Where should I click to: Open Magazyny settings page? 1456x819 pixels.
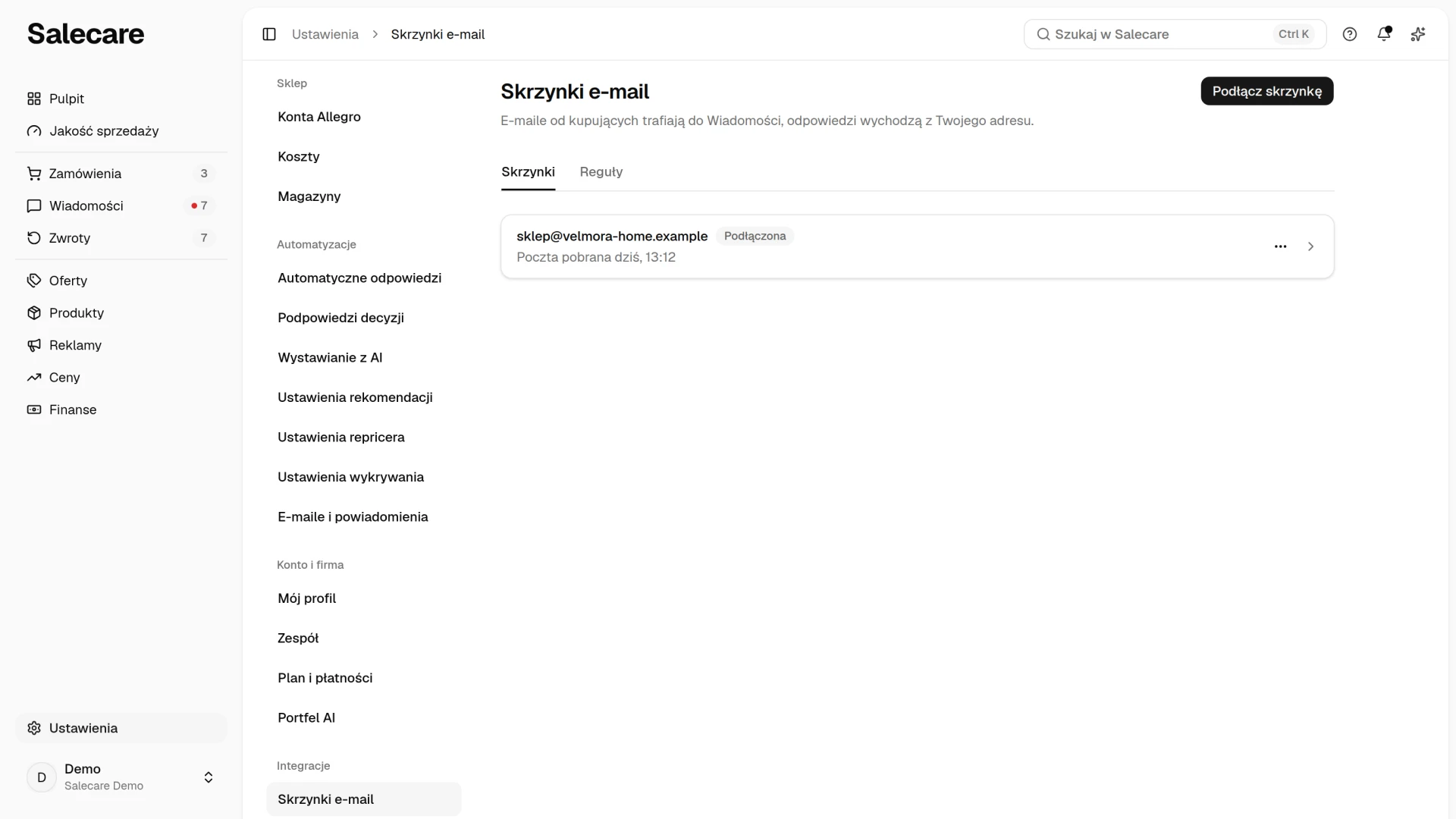click(x=364, y=196)
